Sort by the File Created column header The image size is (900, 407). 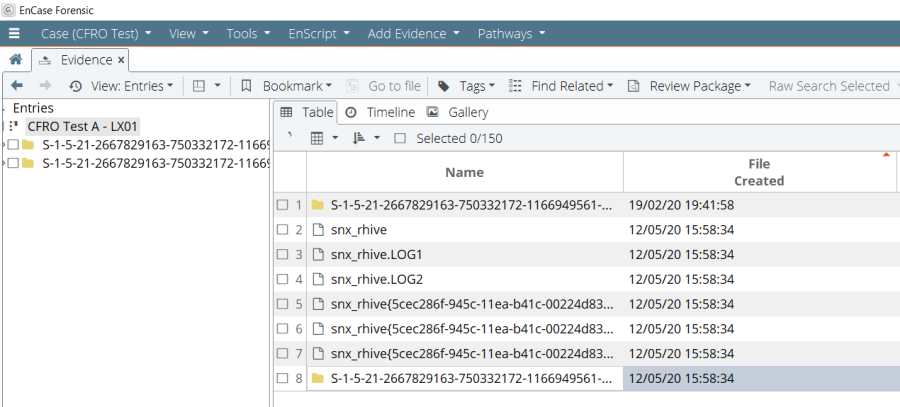point(758,172)
